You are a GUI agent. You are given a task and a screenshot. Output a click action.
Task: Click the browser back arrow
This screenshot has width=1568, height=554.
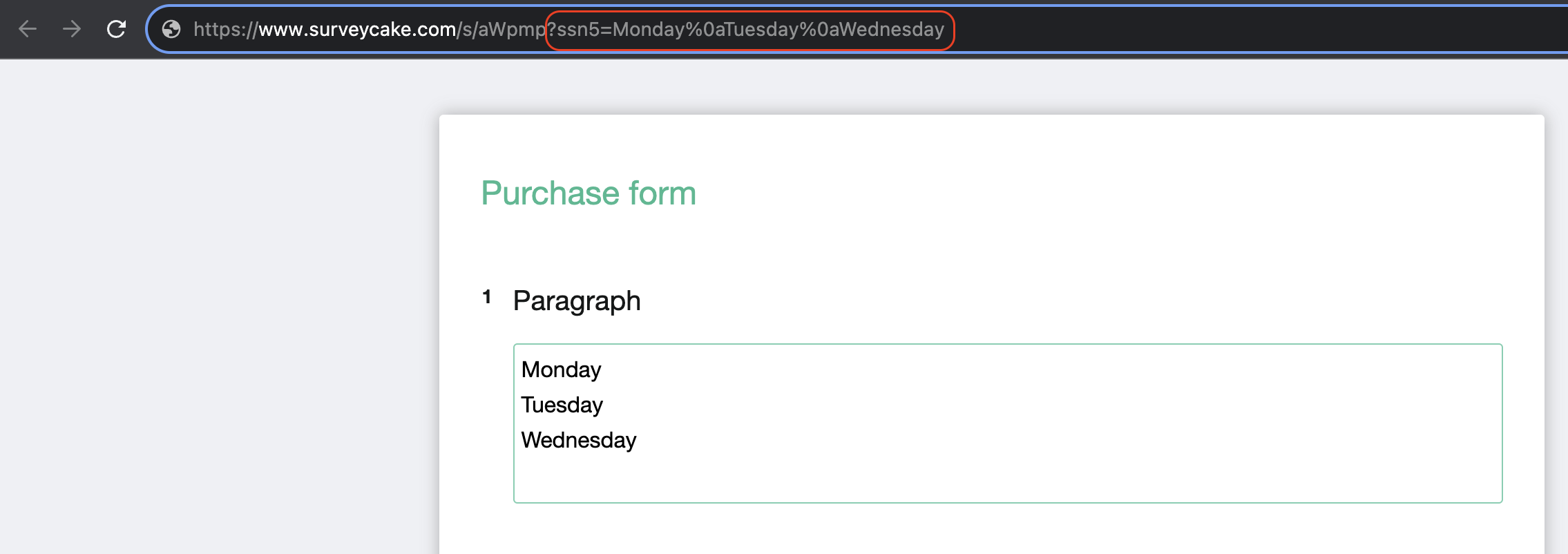click(x=28, y=29)
